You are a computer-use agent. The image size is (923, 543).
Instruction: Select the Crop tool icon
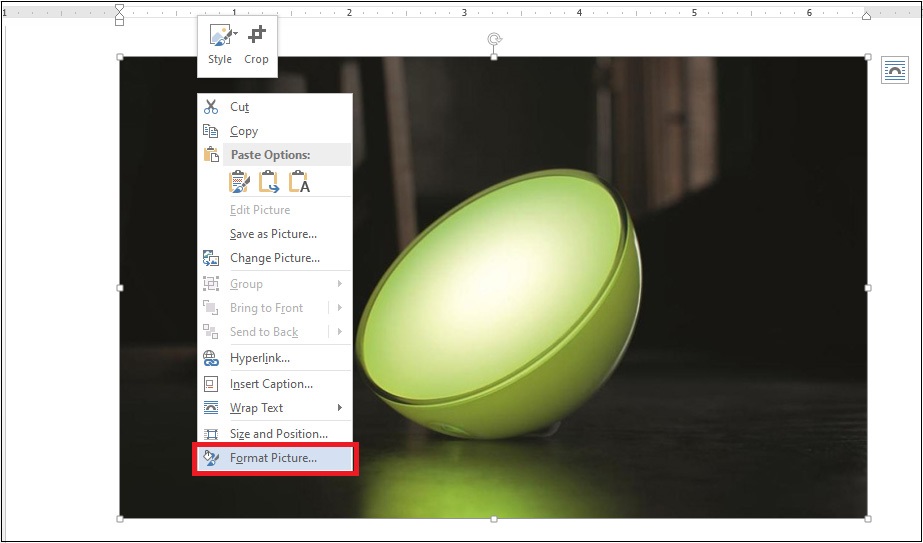coord(257,38)
